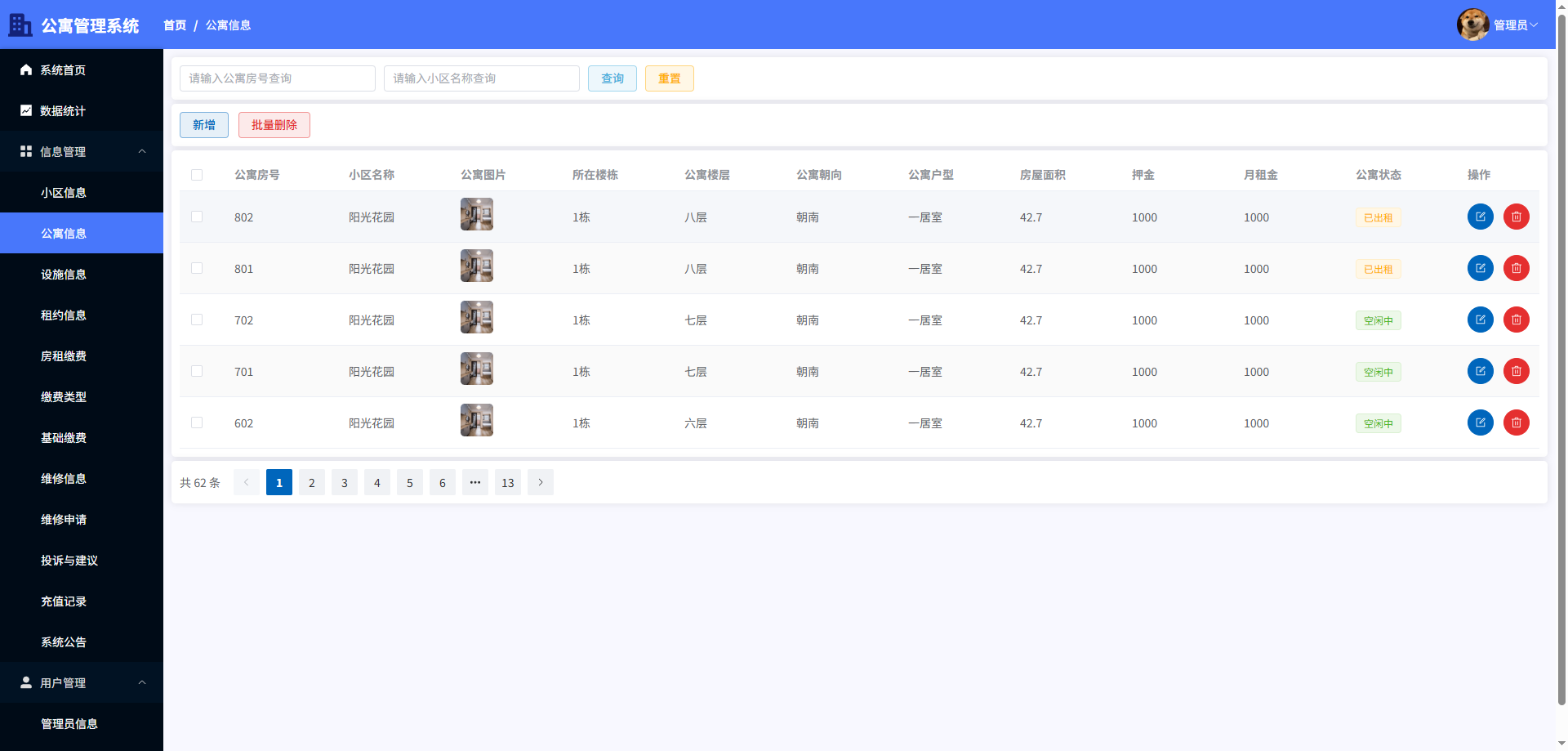Click the 首页 breadcrumb link
1568x751 pixels.
[x=175, y=25]
